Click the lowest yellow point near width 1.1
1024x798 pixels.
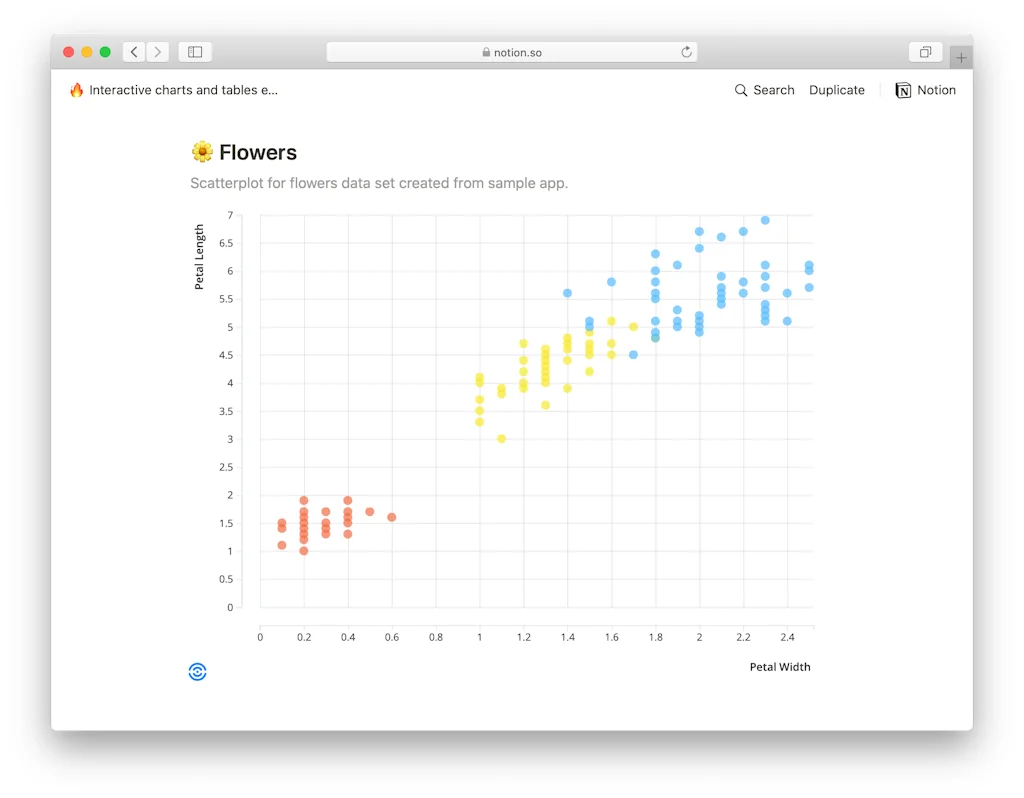[502, 439]
